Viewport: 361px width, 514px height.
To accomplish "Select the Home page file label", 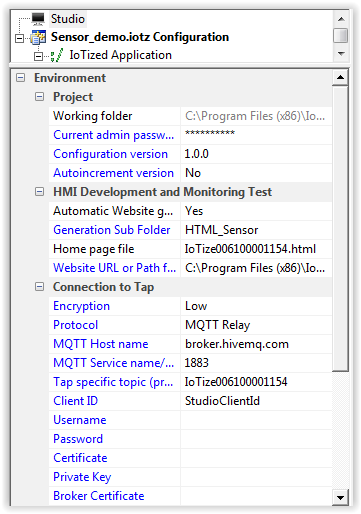I will 94,249.
